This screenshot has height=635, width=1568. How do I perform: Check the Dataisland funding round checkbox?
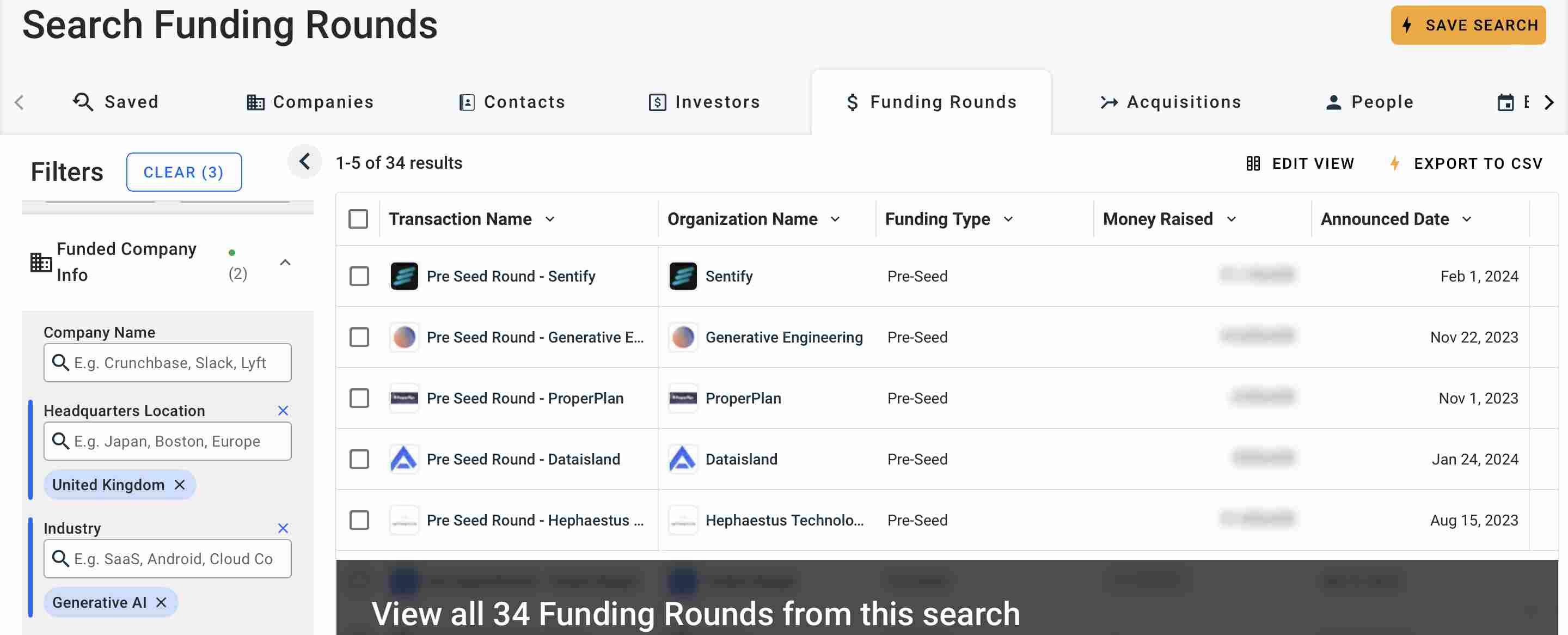(358, 459)
